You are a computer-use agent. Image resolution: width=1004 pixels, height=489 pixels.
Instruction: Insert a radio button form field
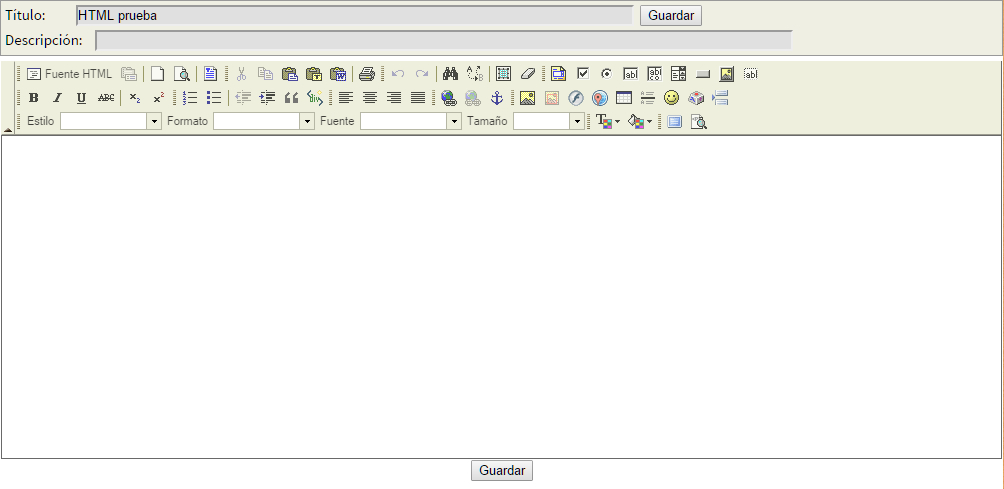pos(606,74)
